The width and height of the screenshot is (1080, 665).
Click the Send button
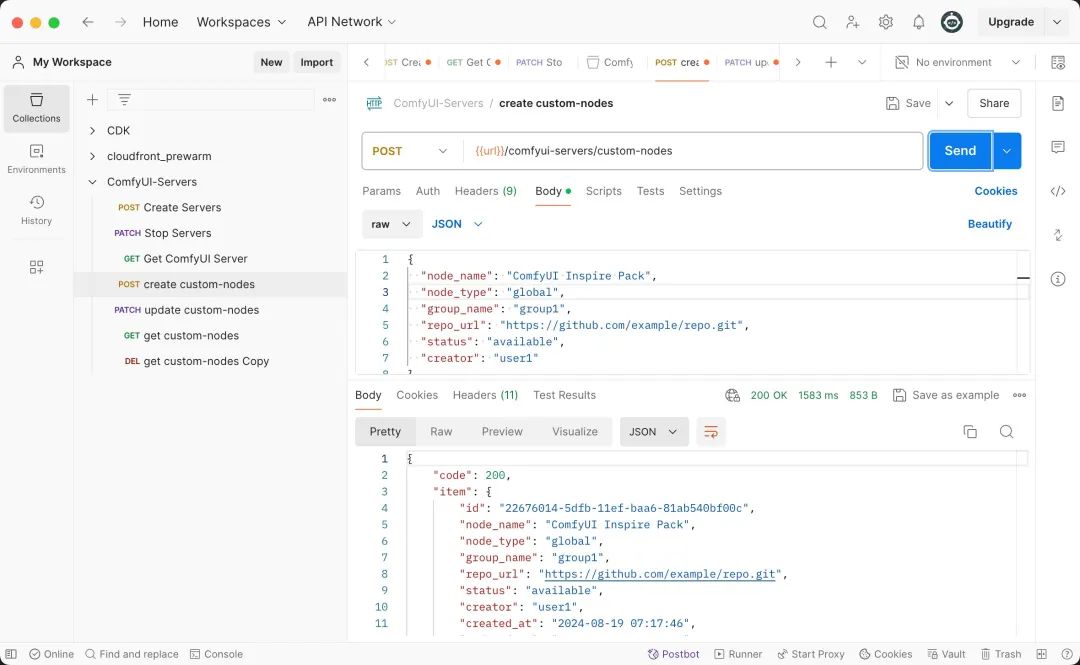pos(960,151)
